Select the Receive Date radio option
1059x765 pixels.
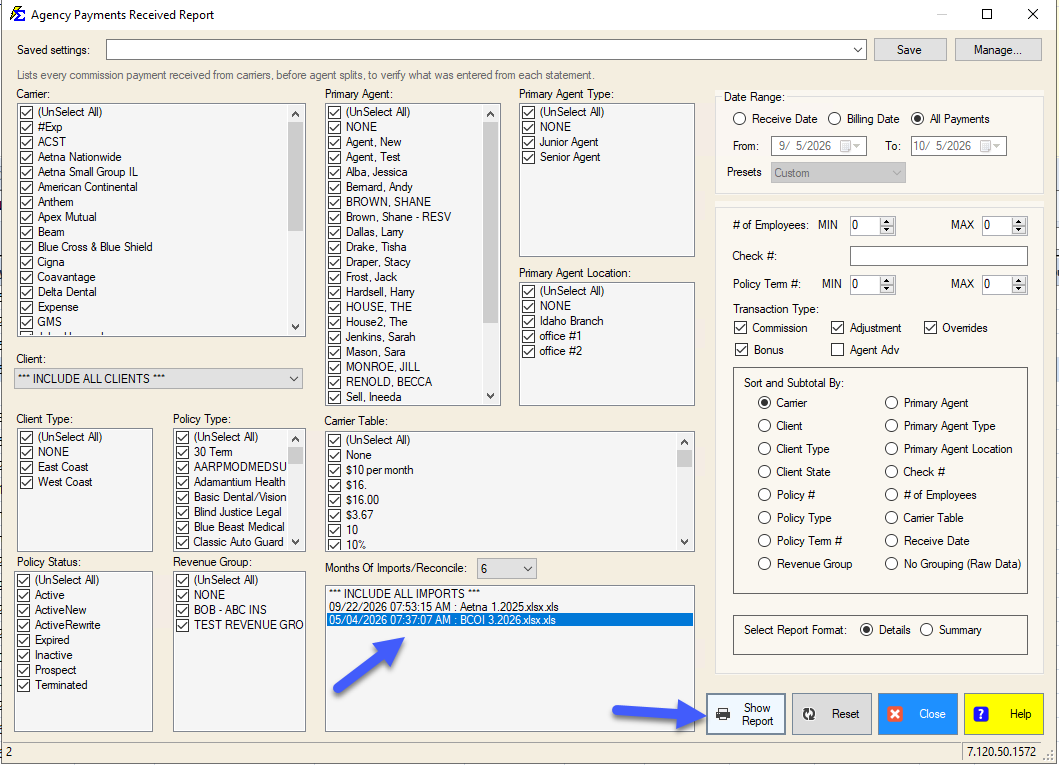(x=740, y=119)
